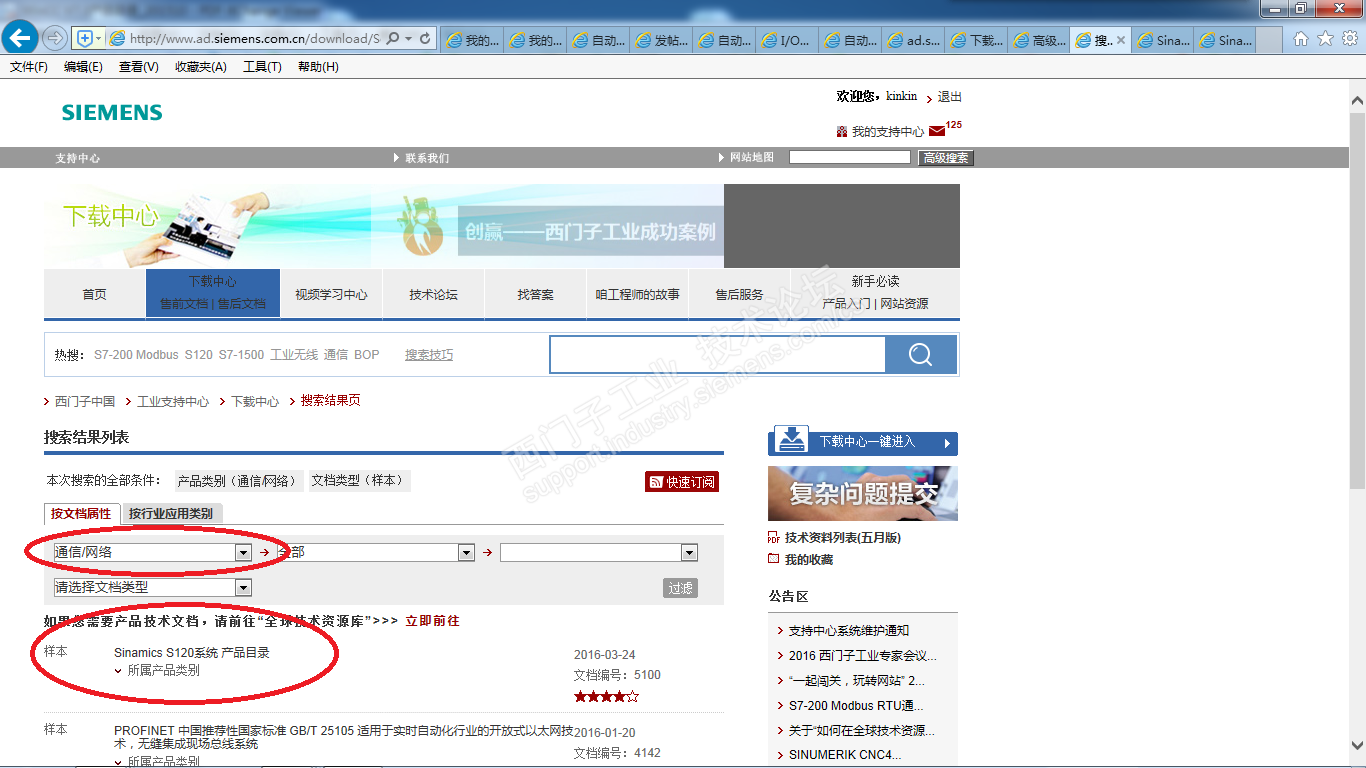Screen dimensions: 1366x768
Task: Click the 复杂问题提交 banner image
Action: pos(863,493)
